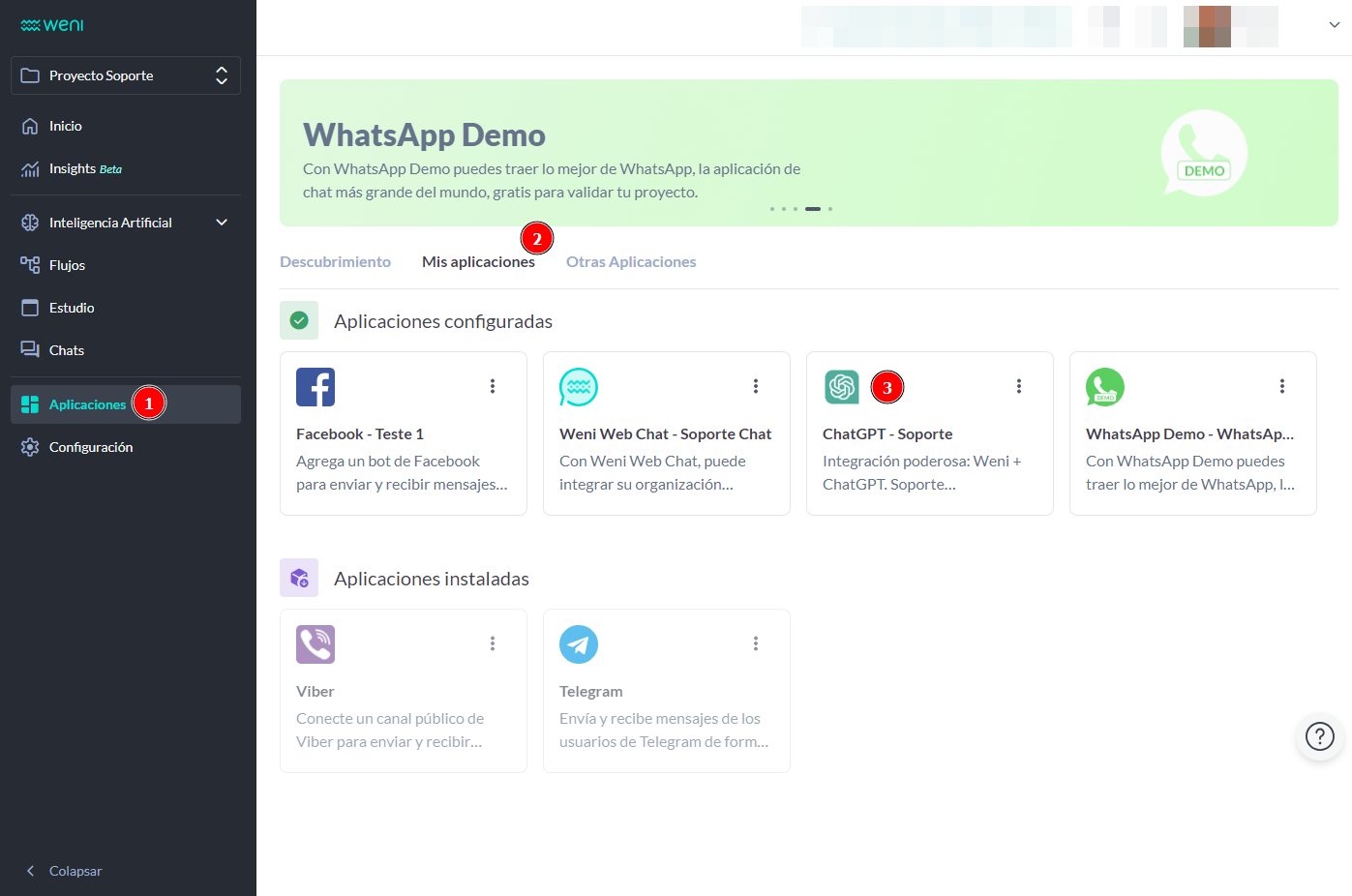This screenshot has height=896, width=1352.
Task: Click the ChatGPT app icon
Action: [842, 387]
